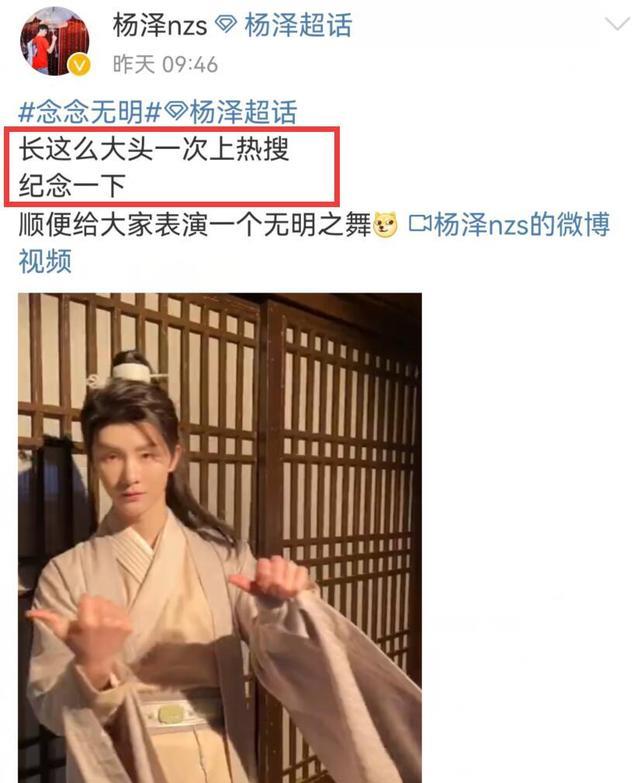
Task: Open the 杨泽nzs profile avatar
Action: tap(54, 41)
